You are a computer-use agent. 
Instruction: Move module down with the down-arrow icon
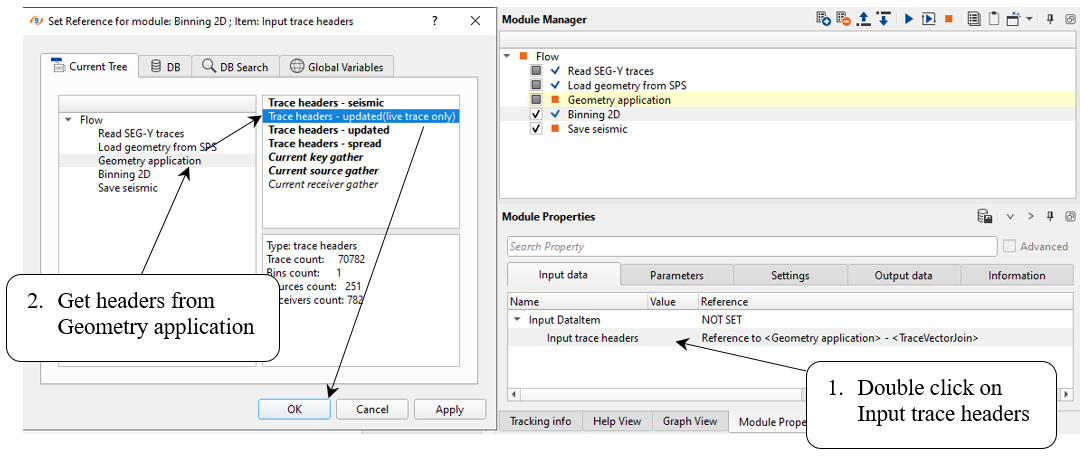(x=883, y=19)
